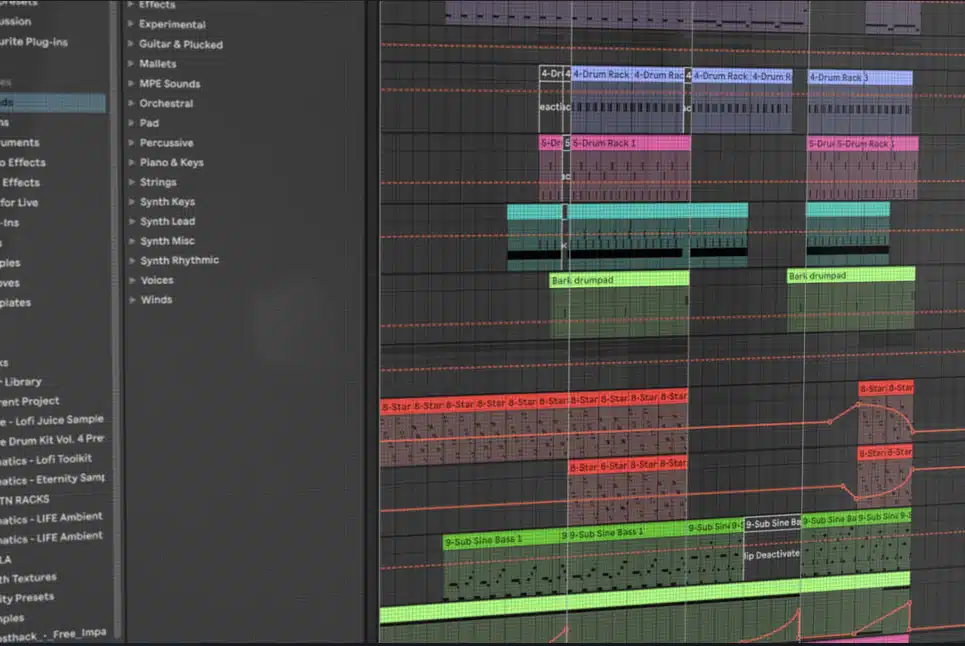Expand the Mallets category arrow
This screenshot has width=965, height=646.
(130, 63)
